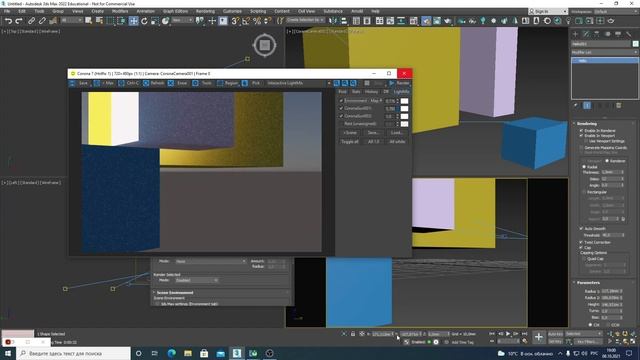640x360 pixels.
Task: Toggle Enable In Viewport checkbox
Action: tap(581, 136)
